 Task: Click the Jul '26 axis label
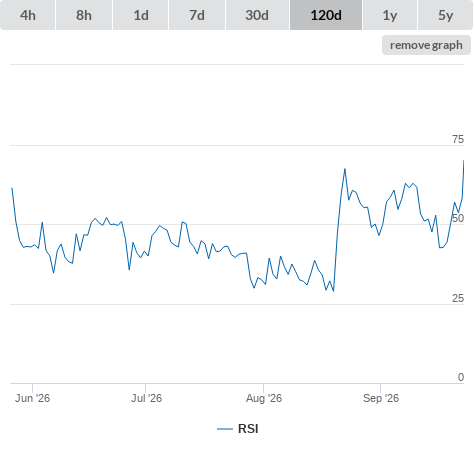(x=146, y=398)
